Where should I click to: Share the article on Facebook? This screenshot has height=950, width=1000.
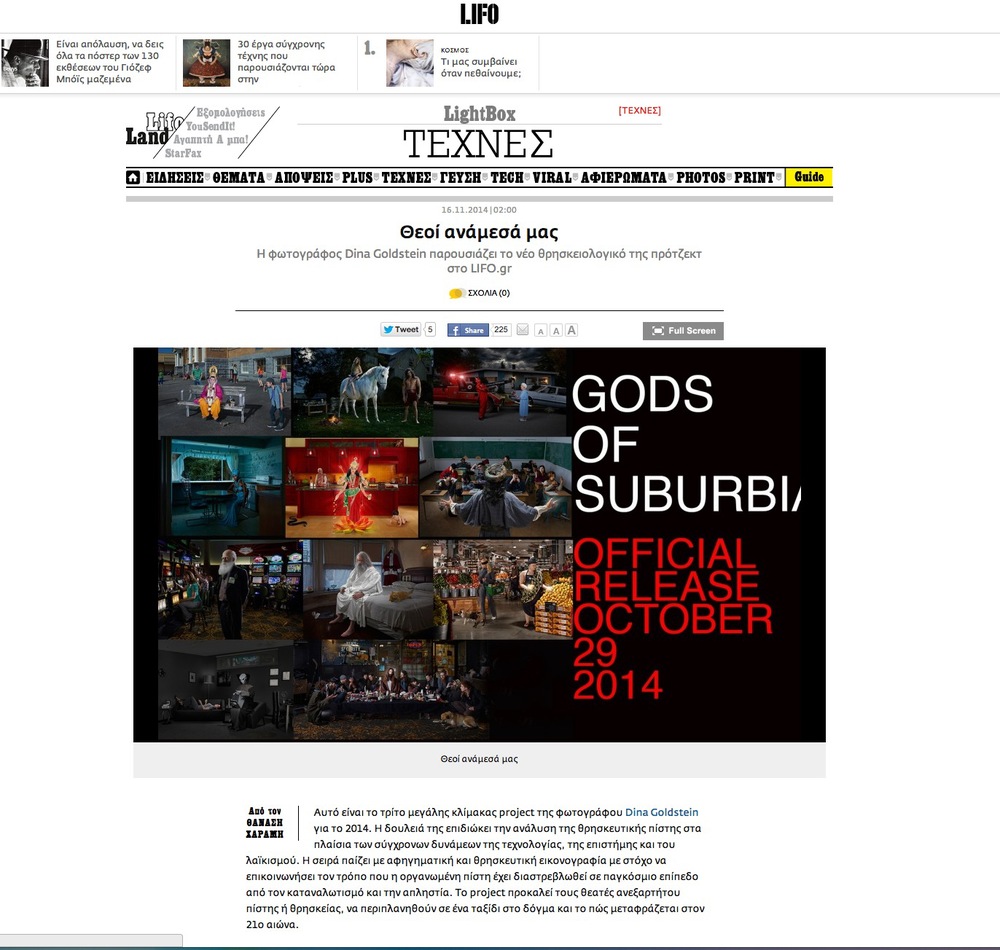coord(468,330)
